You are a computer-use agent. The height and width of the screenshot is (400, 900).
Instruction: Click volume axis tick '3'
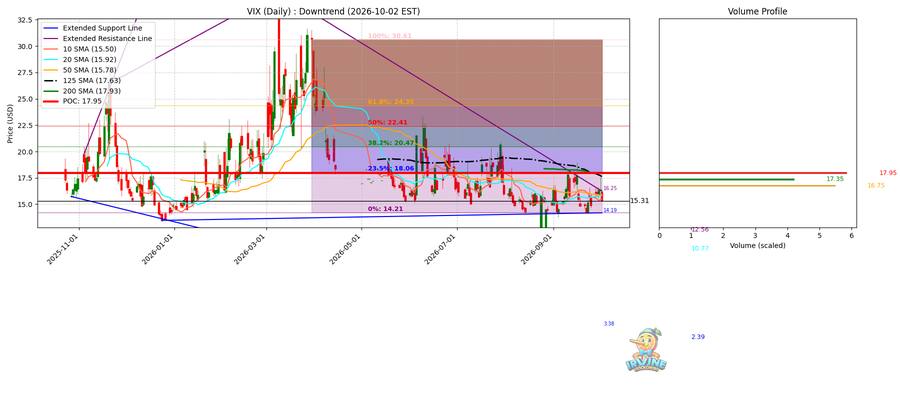click(755, 235)
